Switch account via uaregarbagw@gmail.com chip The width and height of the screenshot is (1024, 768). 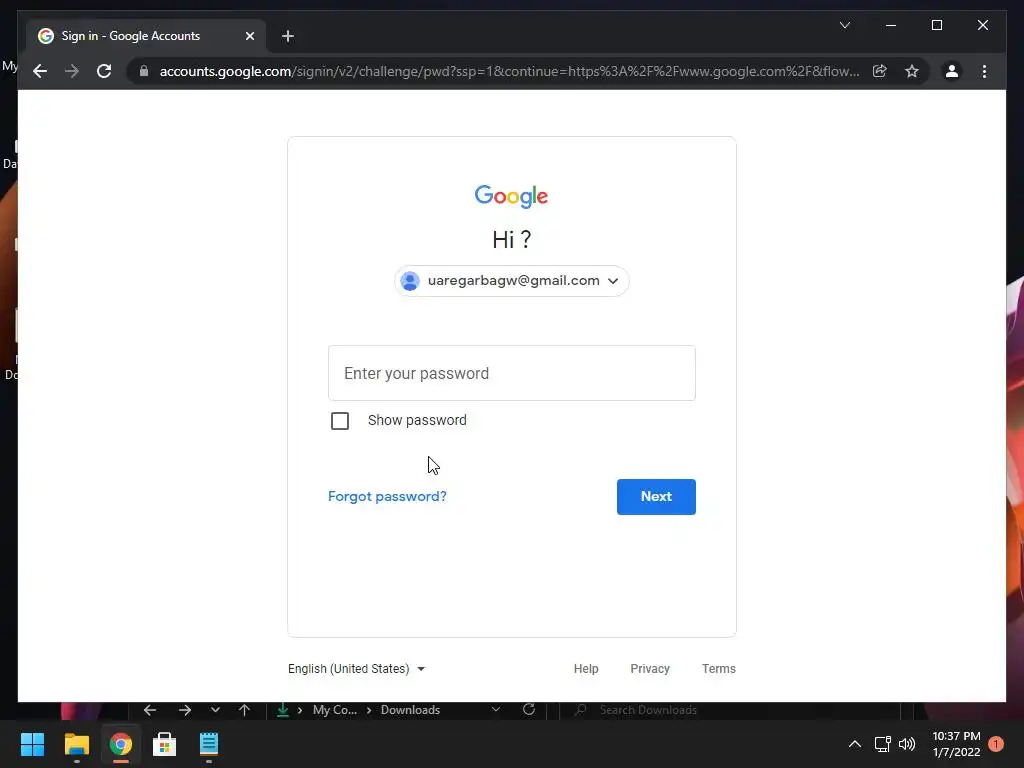click(511, 281)
